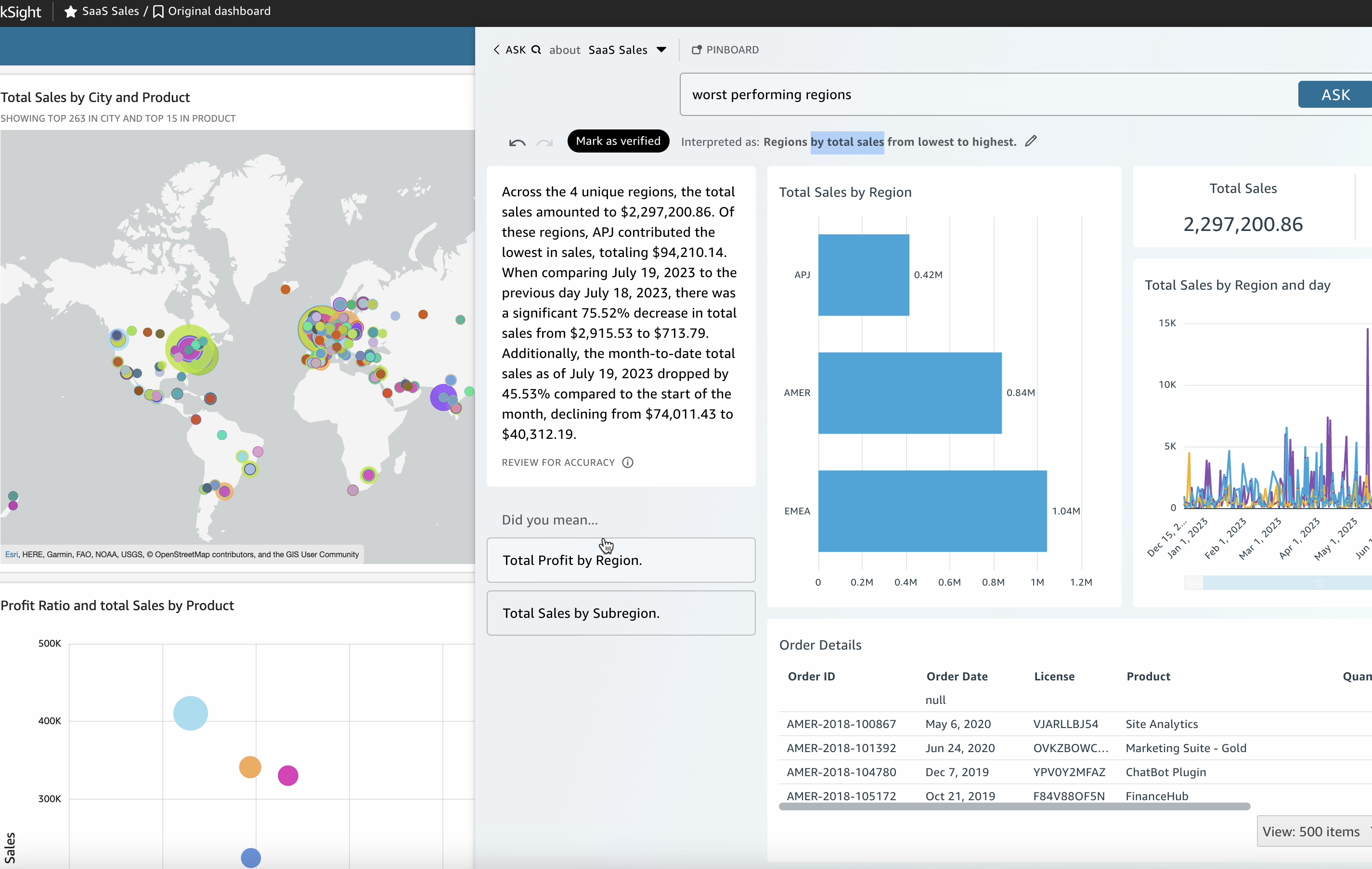Click the bookmark icon before Original dashboard
1372x869 pixels.
coord(158,12)
